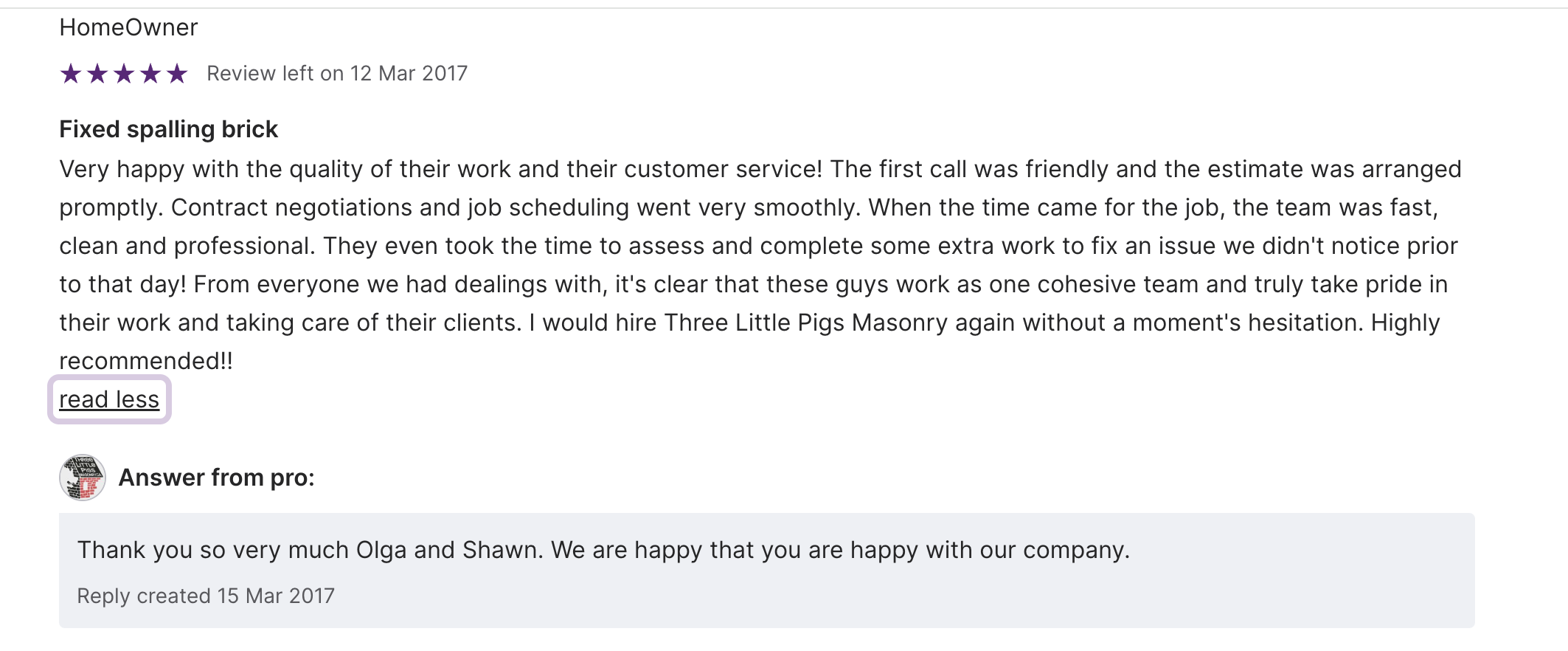Screen dimensions: 1568x651
Task: Click the pro's thank you reply text
Action: pos(603,550)
